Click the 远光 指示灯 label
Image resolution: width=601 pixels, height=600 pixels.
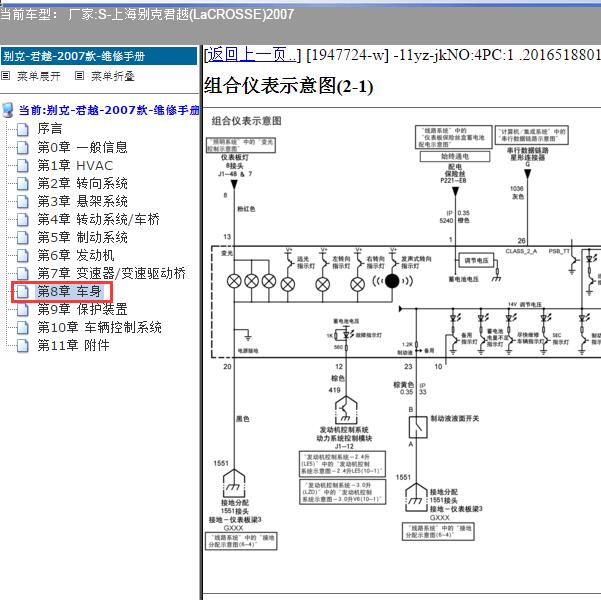[x=305, y=262]
